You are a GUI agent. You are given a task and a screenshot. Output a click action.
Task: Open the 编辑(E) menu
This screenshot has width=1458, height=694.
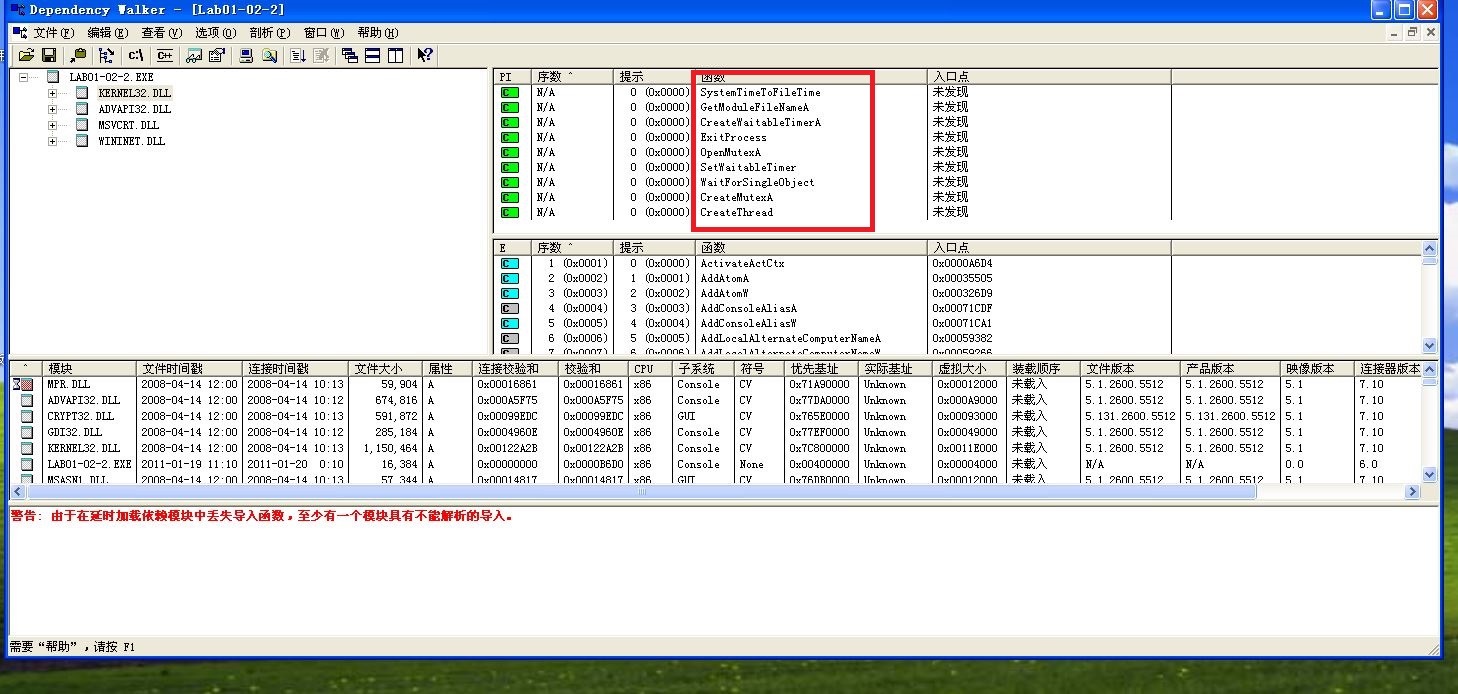click(108, 32)
